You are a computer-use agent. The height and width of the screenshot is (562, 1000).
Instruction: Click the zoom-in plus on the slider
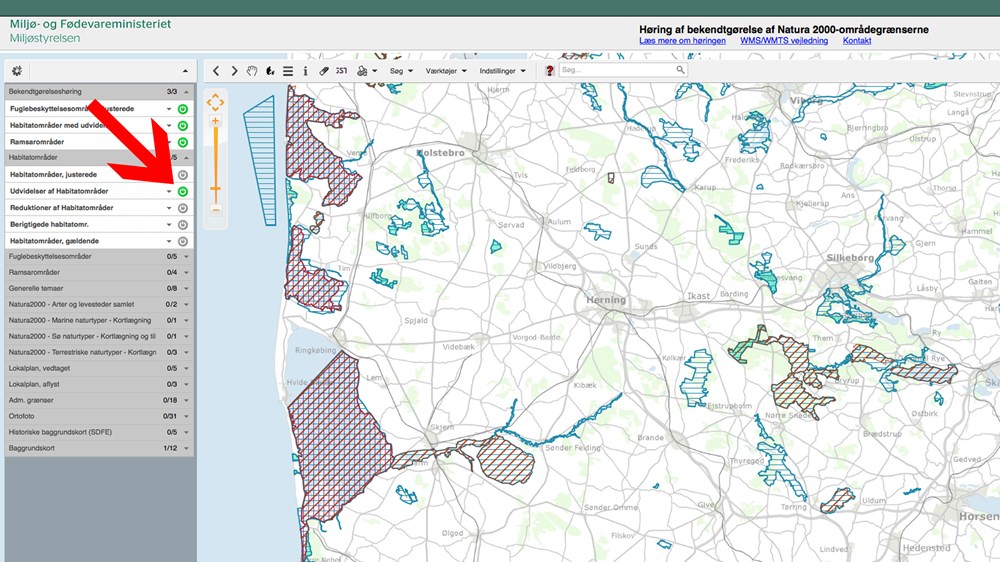[x=215, y=120]
